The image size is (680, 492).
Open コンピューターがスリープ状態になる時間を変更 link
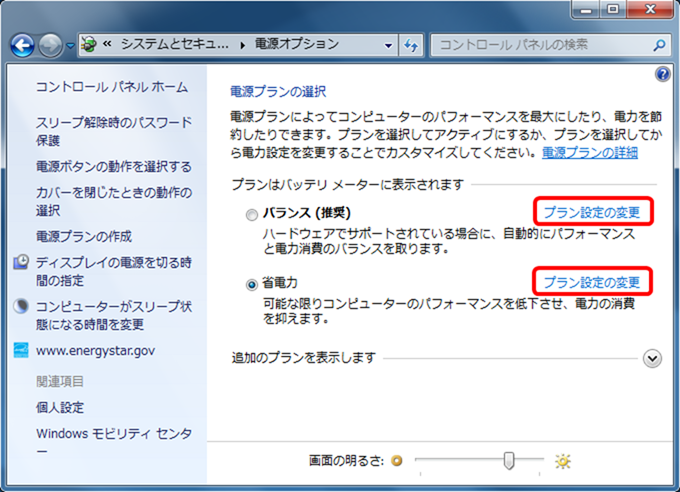(x=114, y=315)
